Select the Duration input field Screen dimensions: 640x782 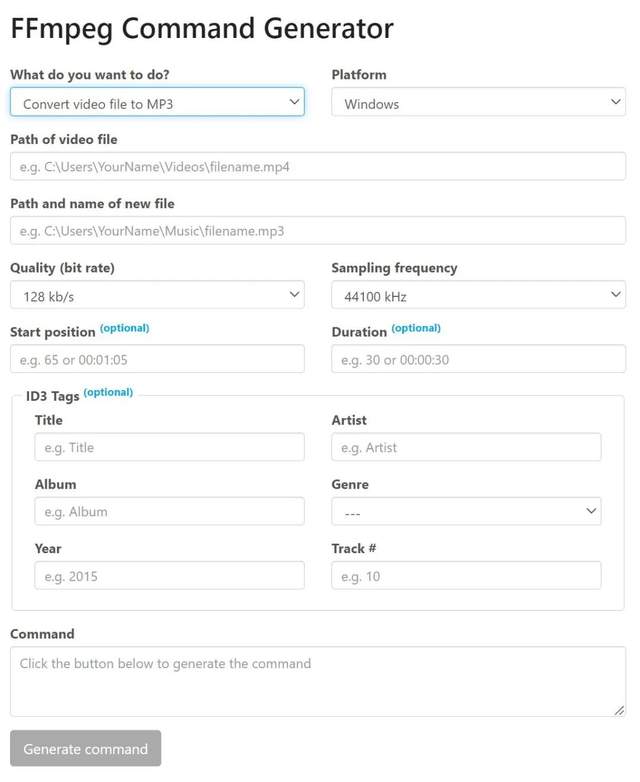(478, 359)
